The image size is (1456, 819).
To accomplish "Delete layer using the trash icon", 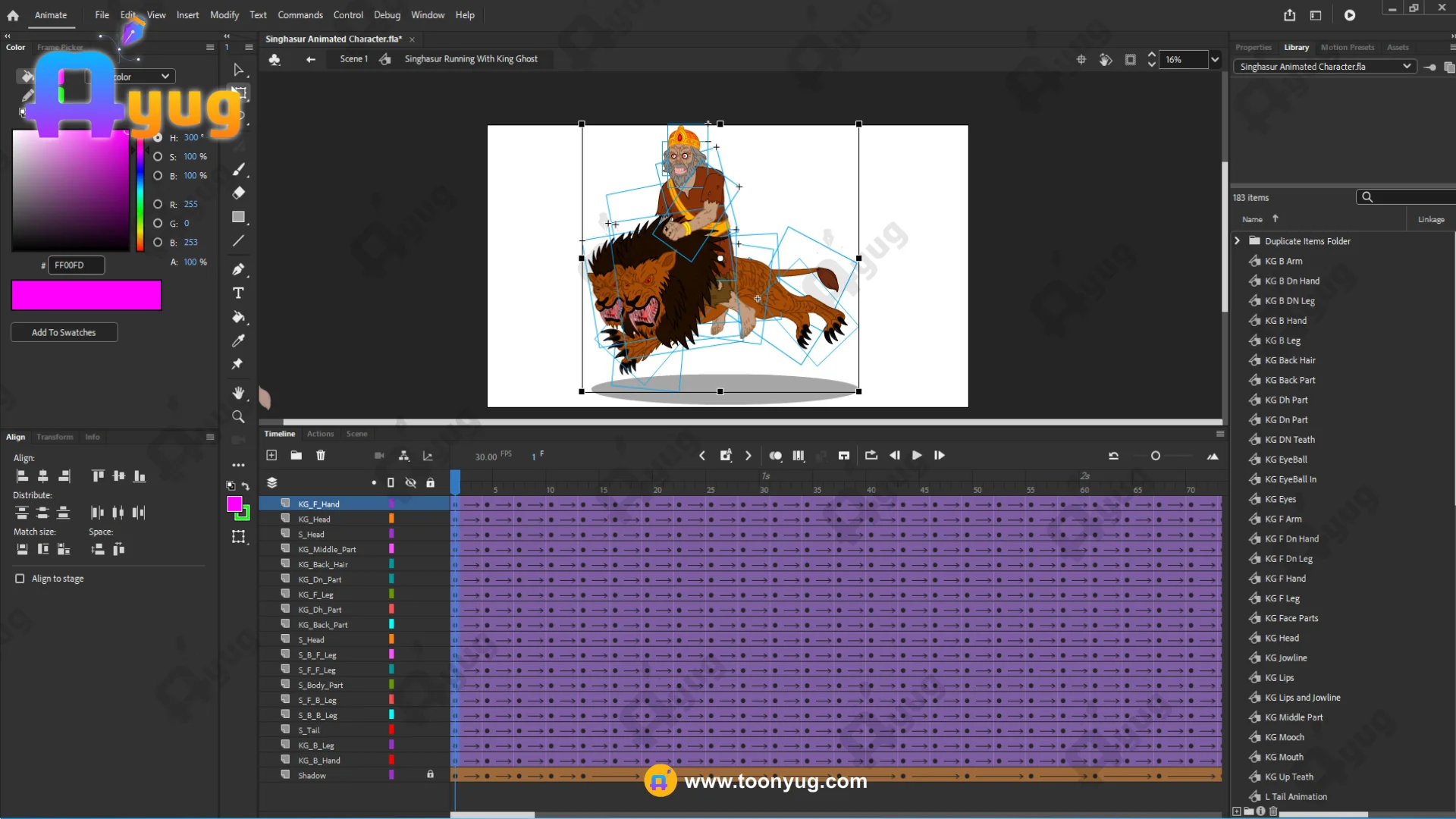I will (x=321, y=455).
